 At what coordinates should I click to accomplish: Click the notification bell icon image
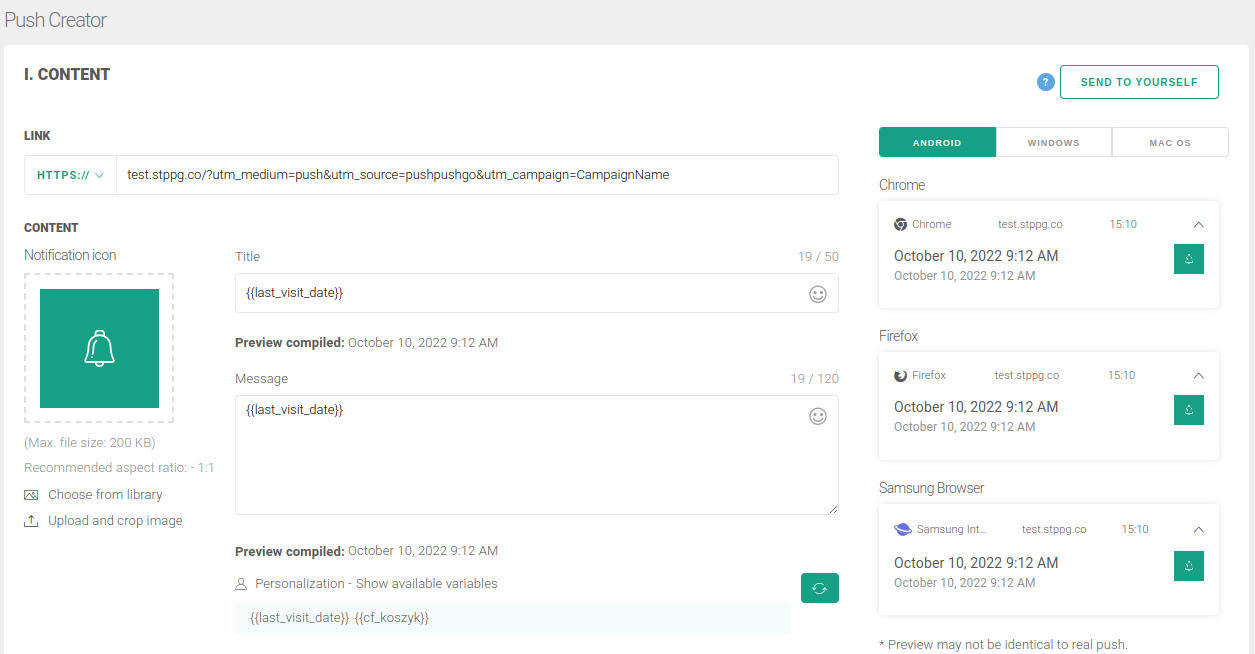point(99,348)
